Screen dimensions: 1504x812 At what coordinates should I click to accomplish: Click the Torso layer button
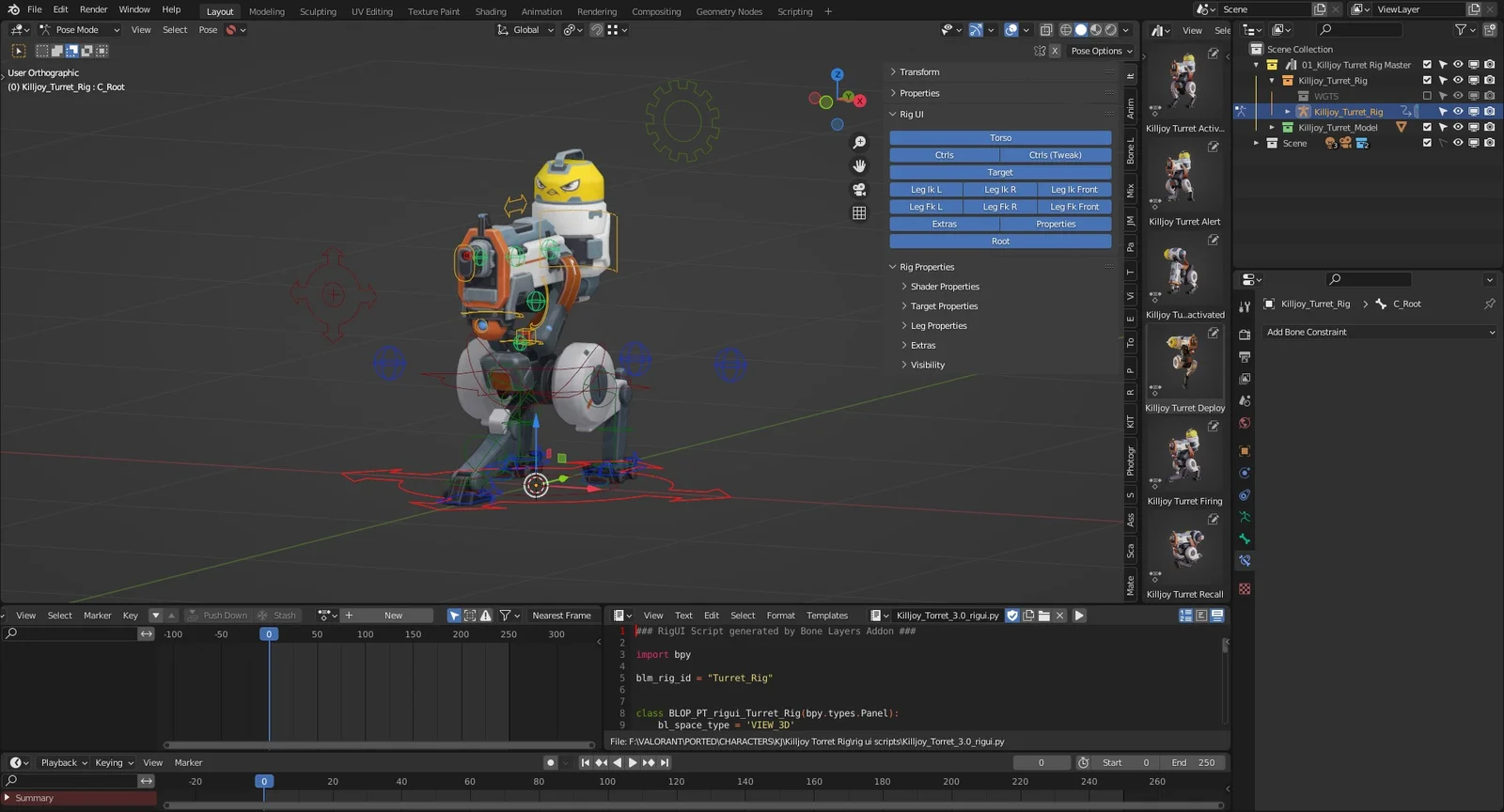pos(1000,138)
